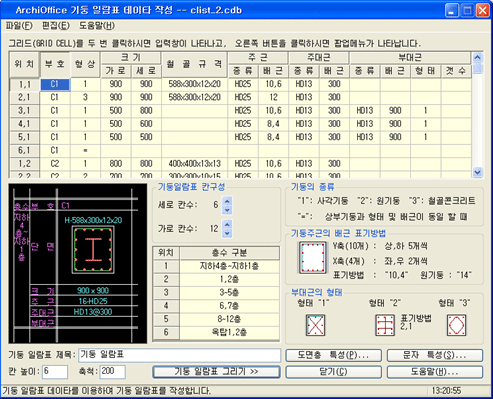Click the 층수 구분 column header

pyautogui.click(x=230, y=253)
